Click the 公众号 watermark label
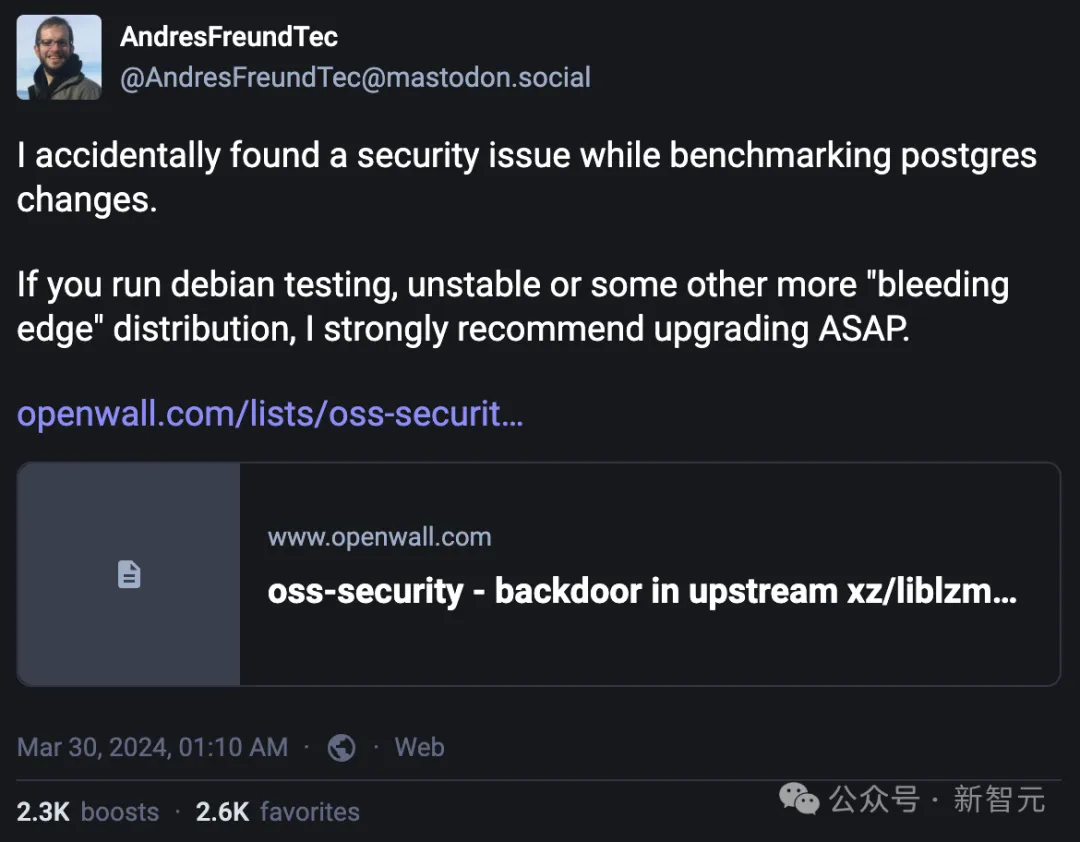 [x=873, y=799]
